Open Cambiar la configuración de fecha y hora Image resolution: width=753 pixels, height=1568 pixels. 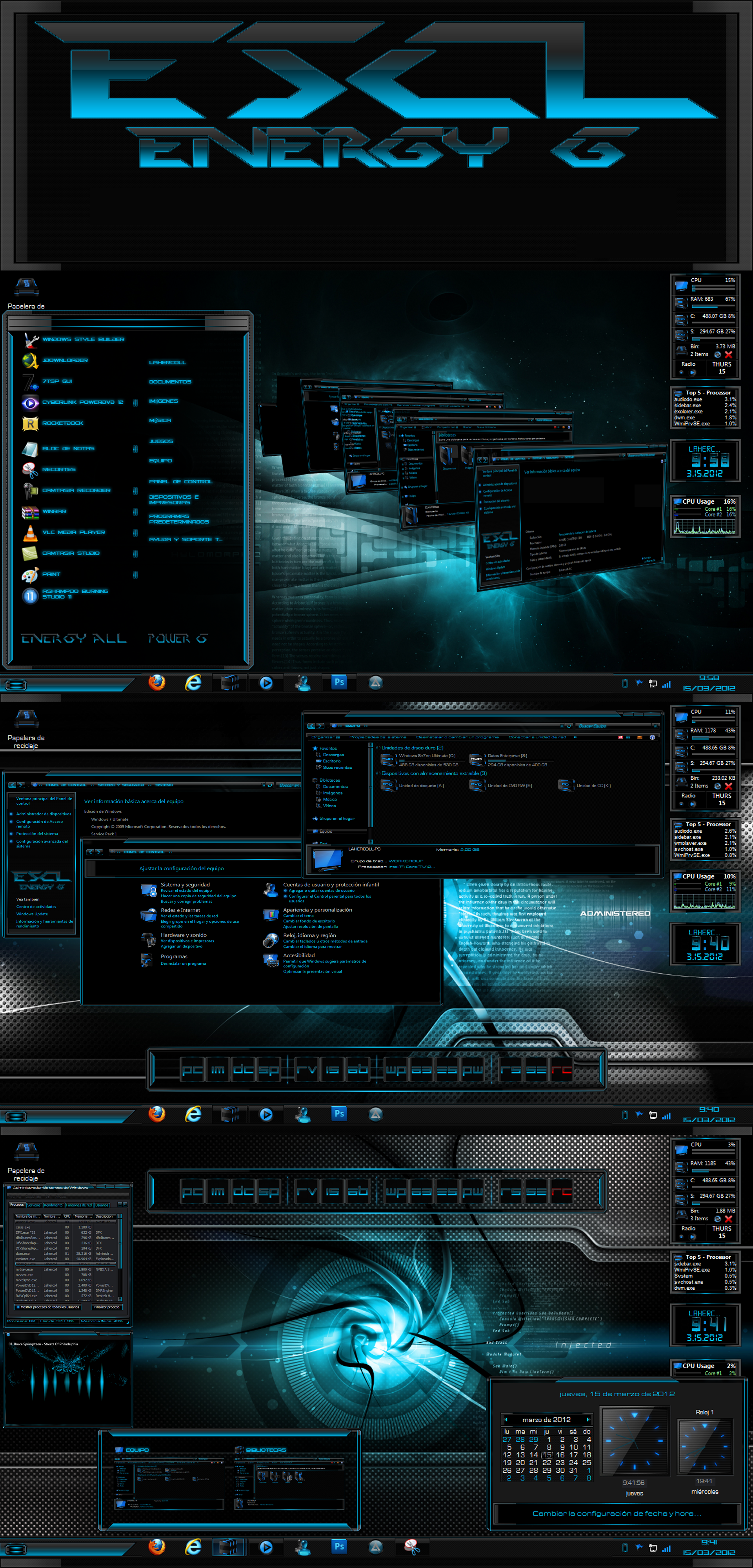point(617,1514)
